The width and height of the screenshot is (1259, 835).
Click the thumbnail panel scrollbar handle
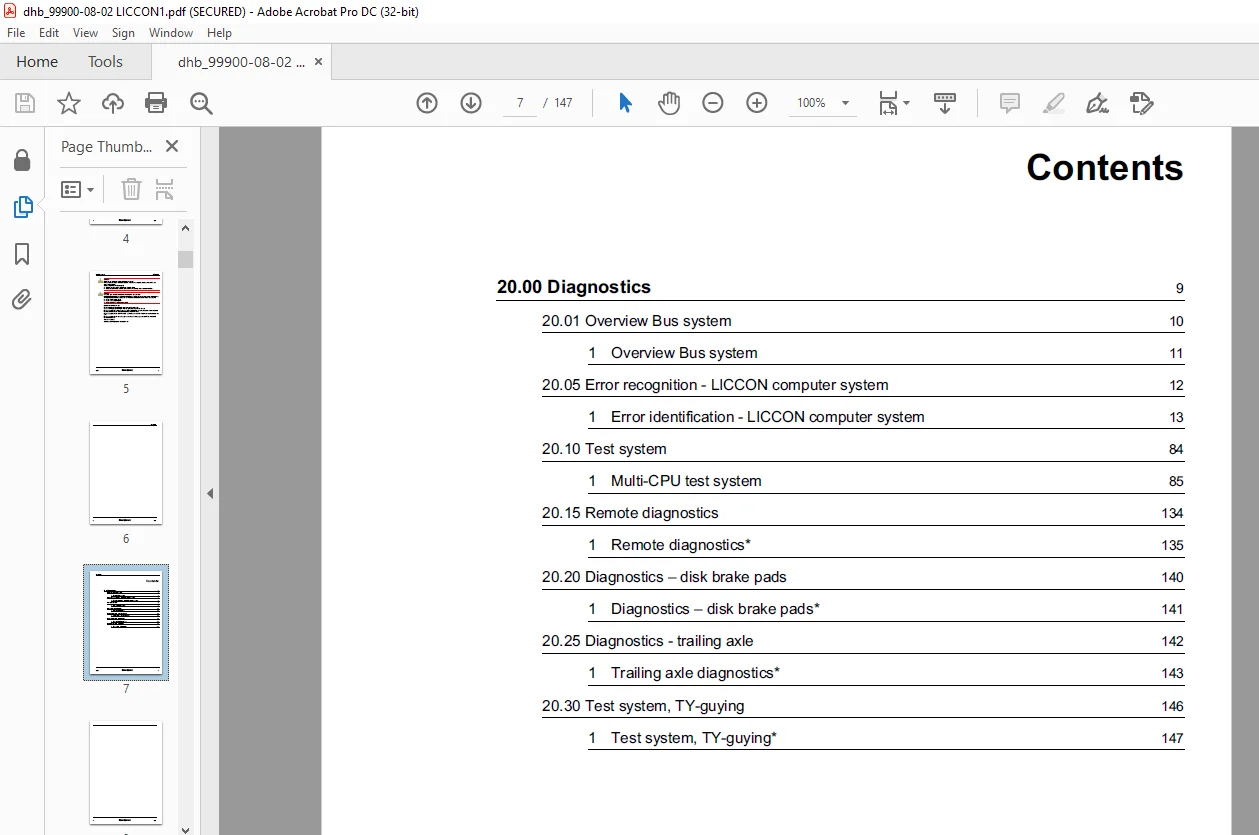point(185,259)
